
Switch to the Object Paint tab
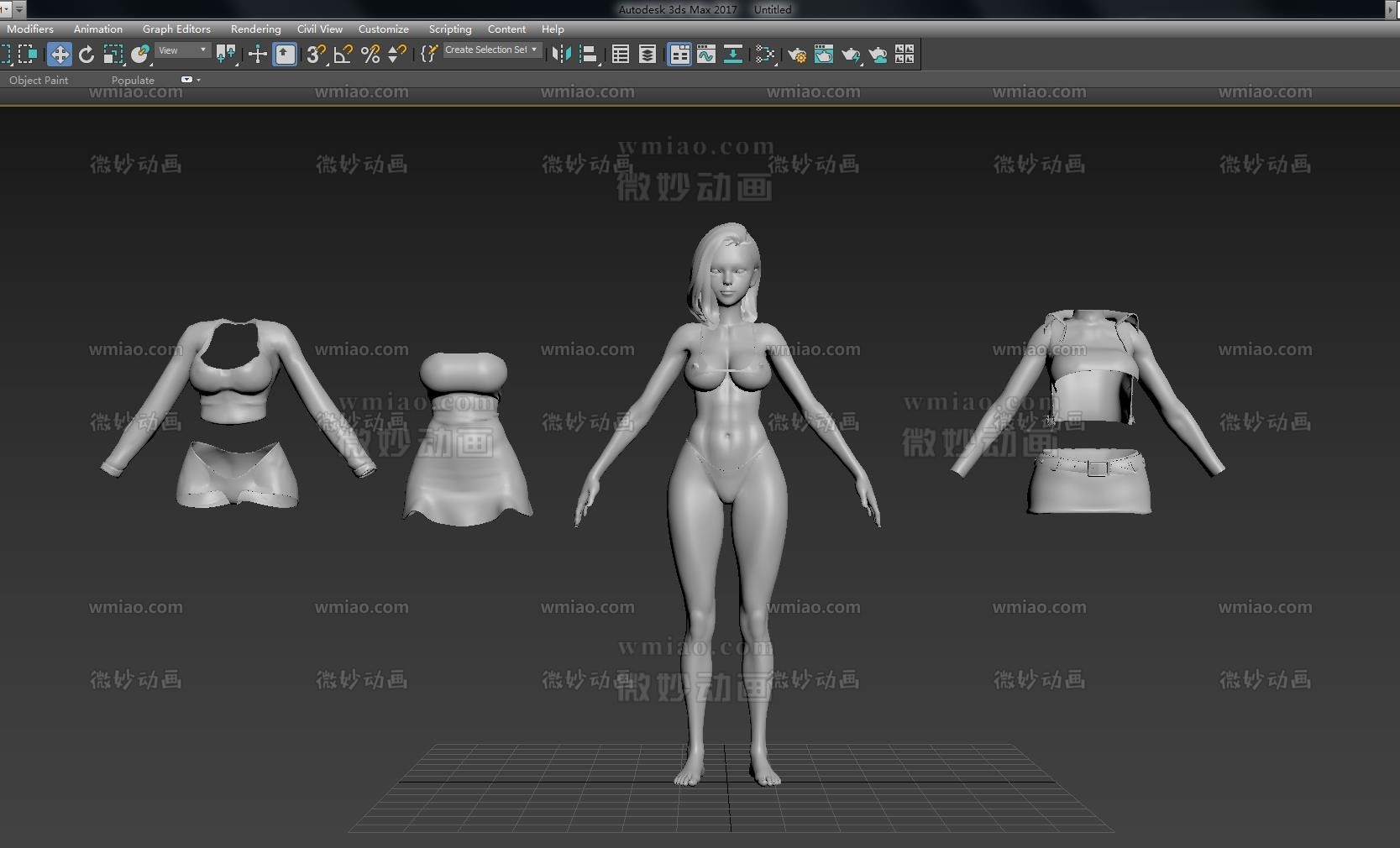(x=39, y=81)
